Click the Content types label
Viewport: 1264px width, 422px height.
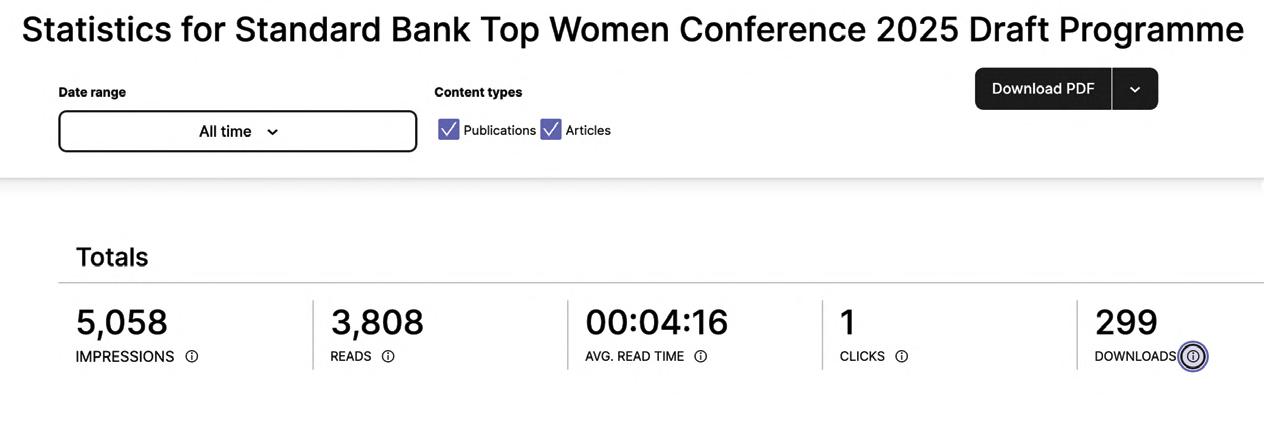[x=478, y=92]
